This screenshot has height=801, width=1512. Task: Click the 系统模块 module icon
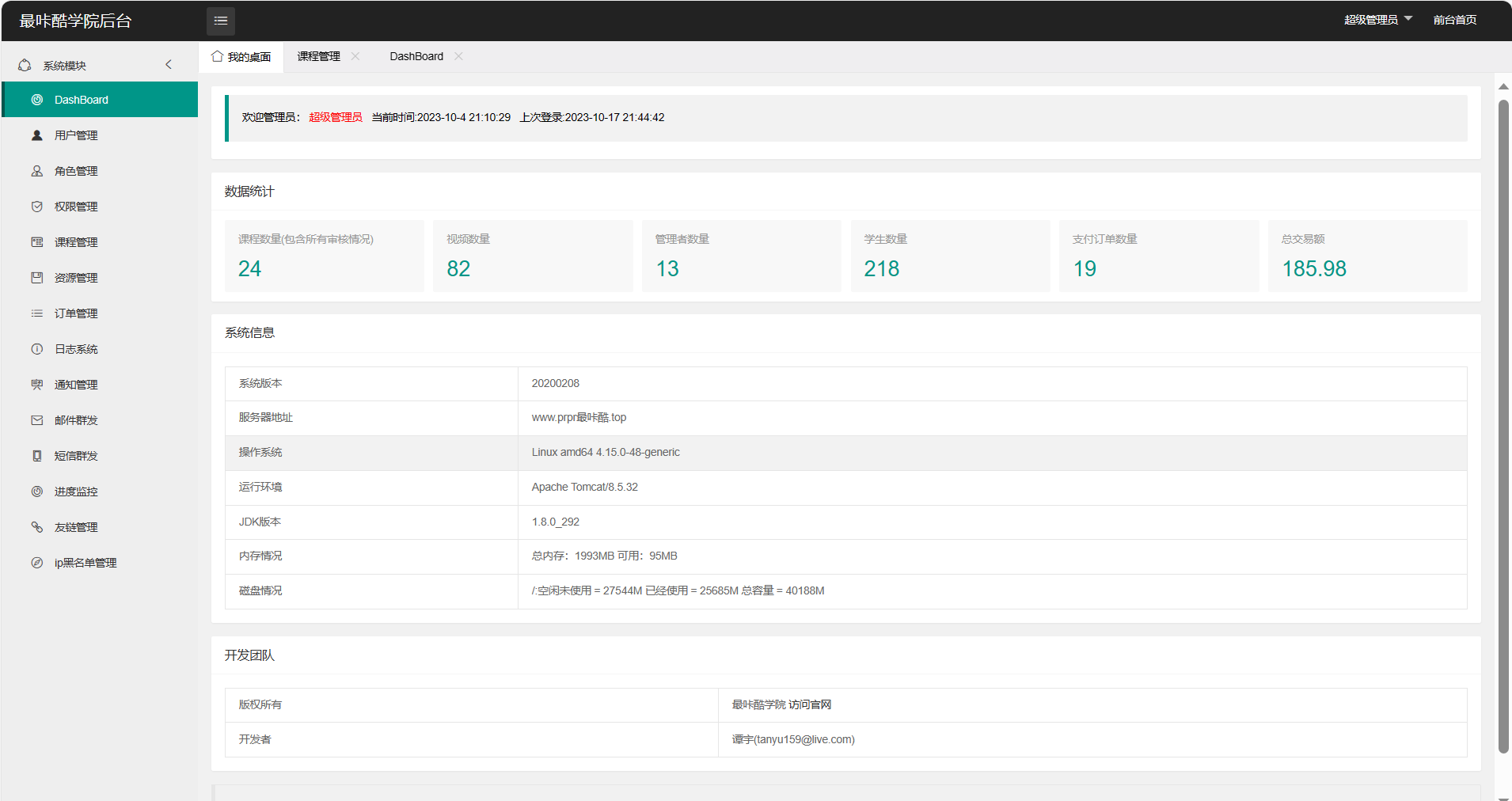(x=25, y=65)
